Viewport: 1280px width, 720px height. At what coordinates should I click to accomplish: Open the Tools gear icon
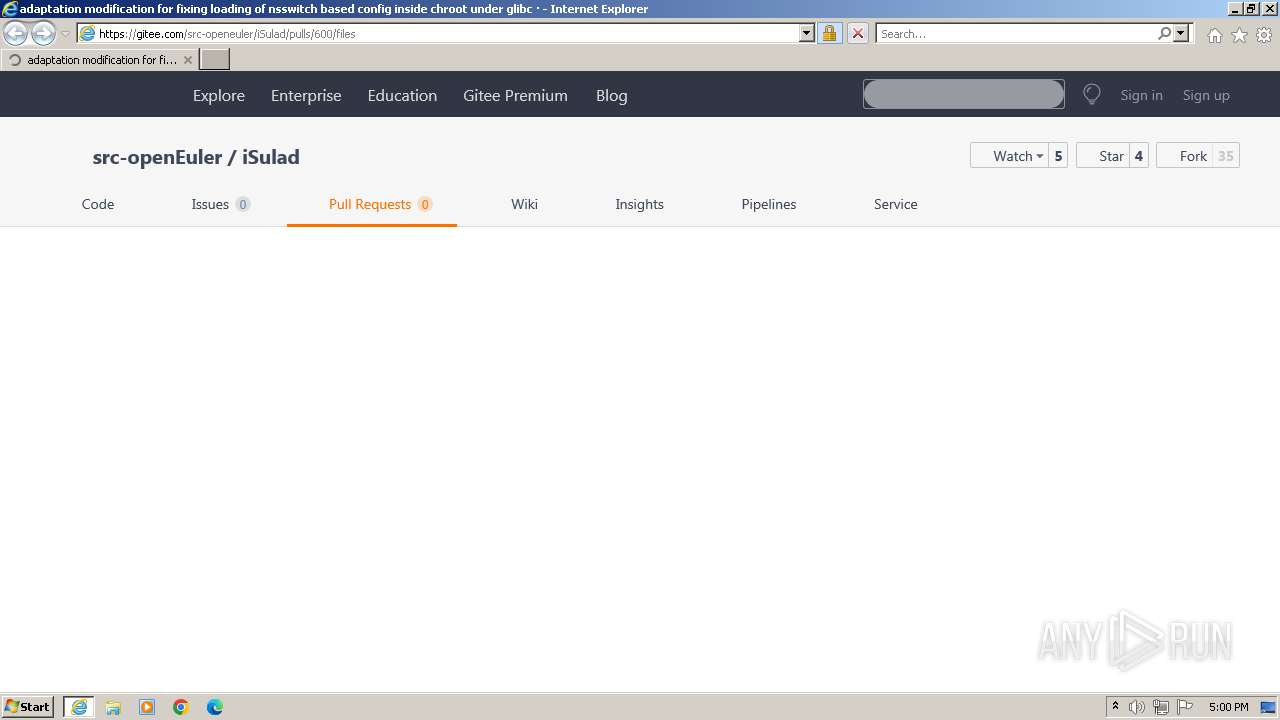[1264, 35]
